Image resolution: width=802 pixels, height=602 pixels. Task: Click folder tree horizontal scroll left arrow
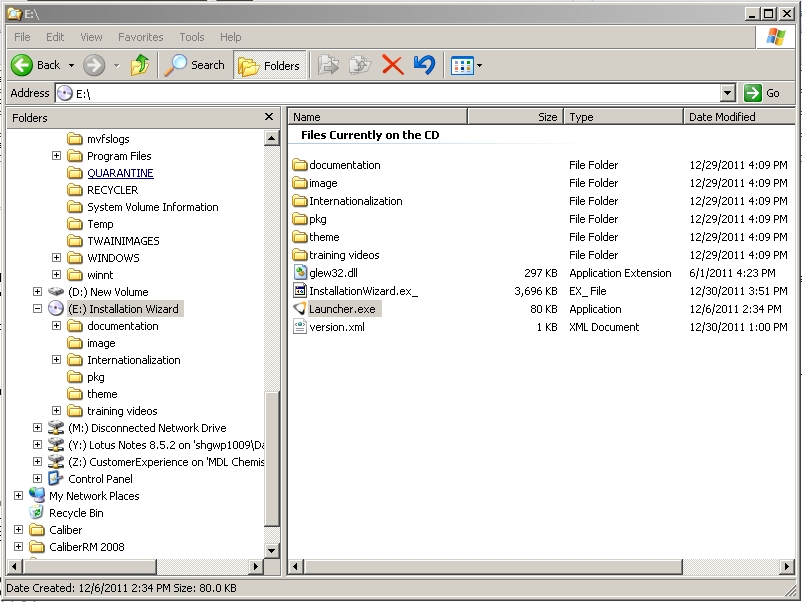coord(14,567)
